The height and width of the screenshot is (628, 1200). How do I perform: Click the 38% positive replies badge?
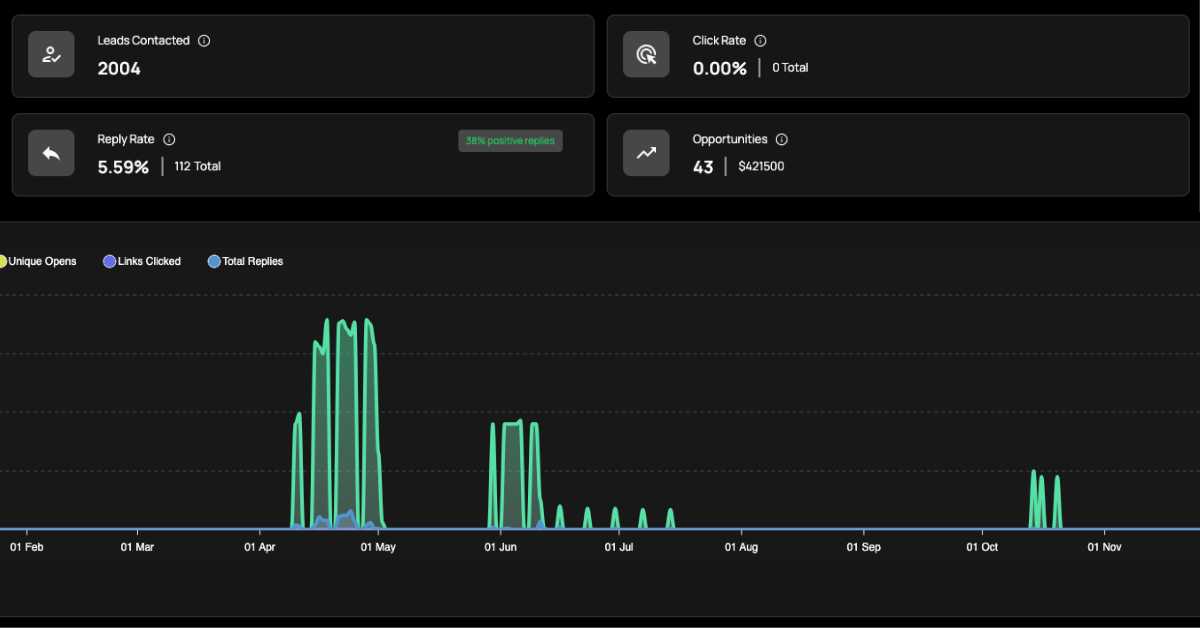point(510,141)
